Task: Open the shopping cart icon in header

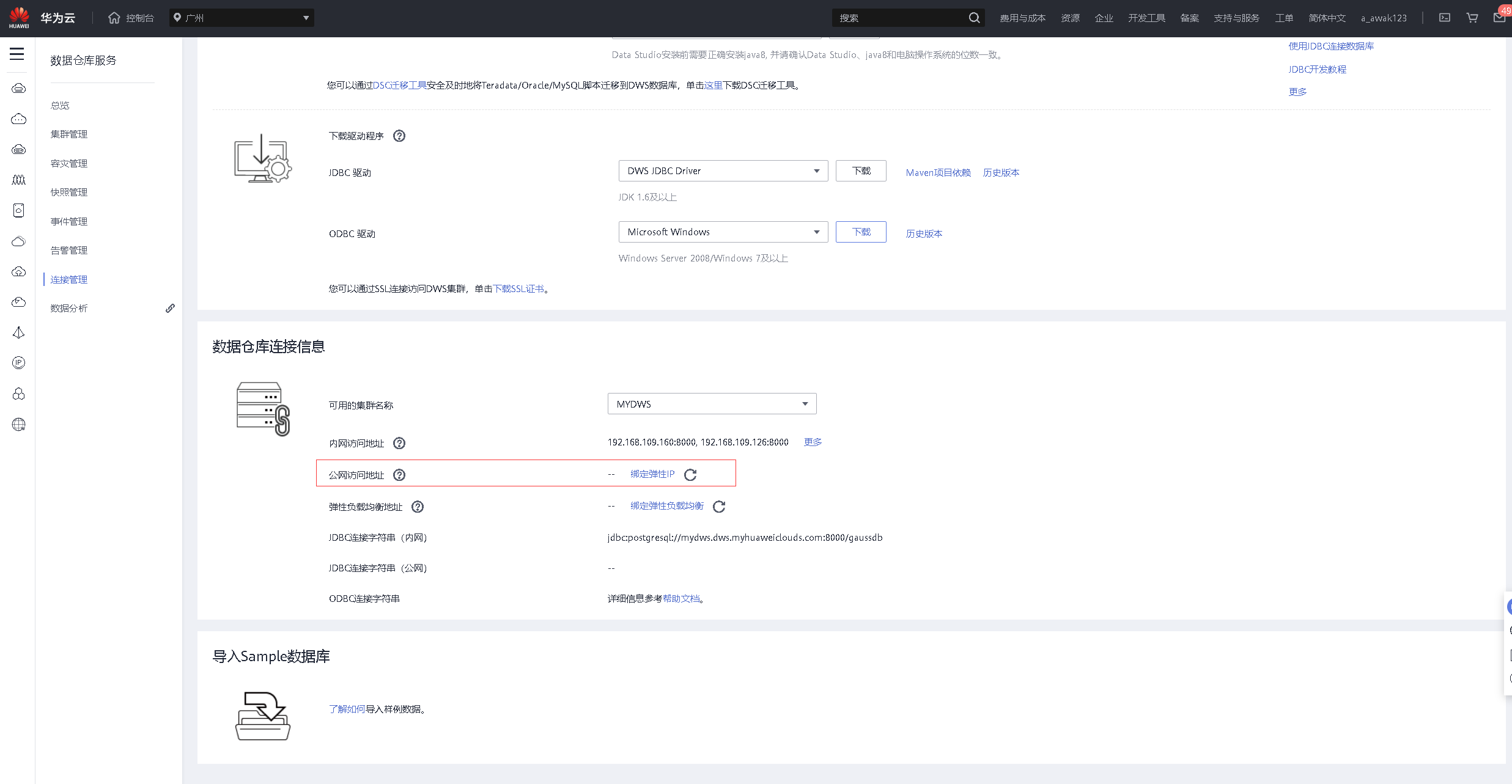Action: click(x=1472, y=18)
